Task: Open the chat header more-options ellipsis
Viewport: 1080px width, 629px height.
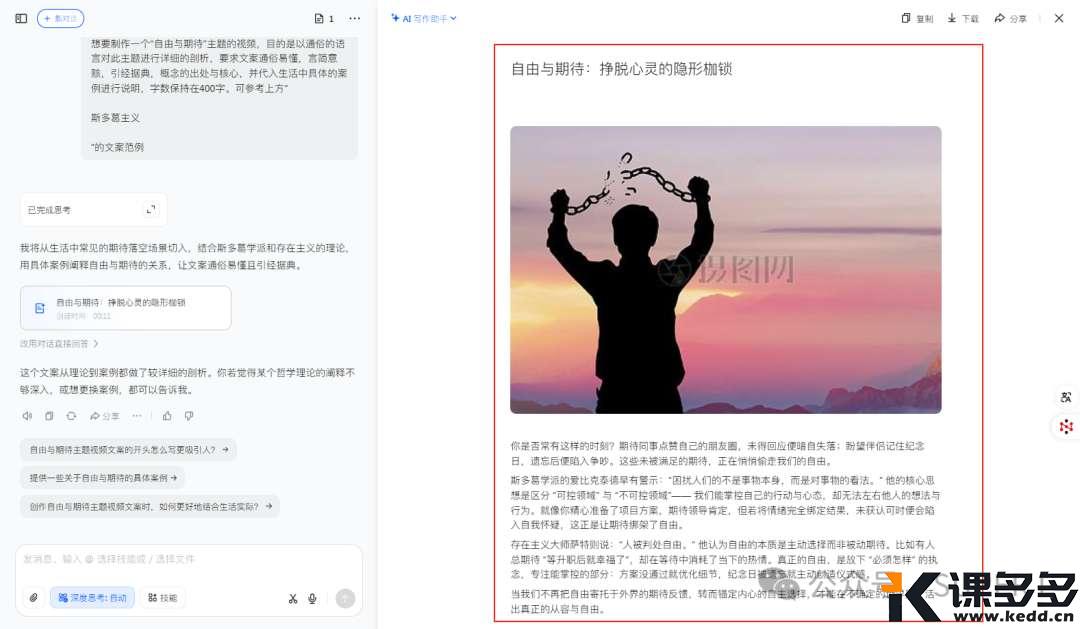Action: pyautogui.click(x=354, y=19)
